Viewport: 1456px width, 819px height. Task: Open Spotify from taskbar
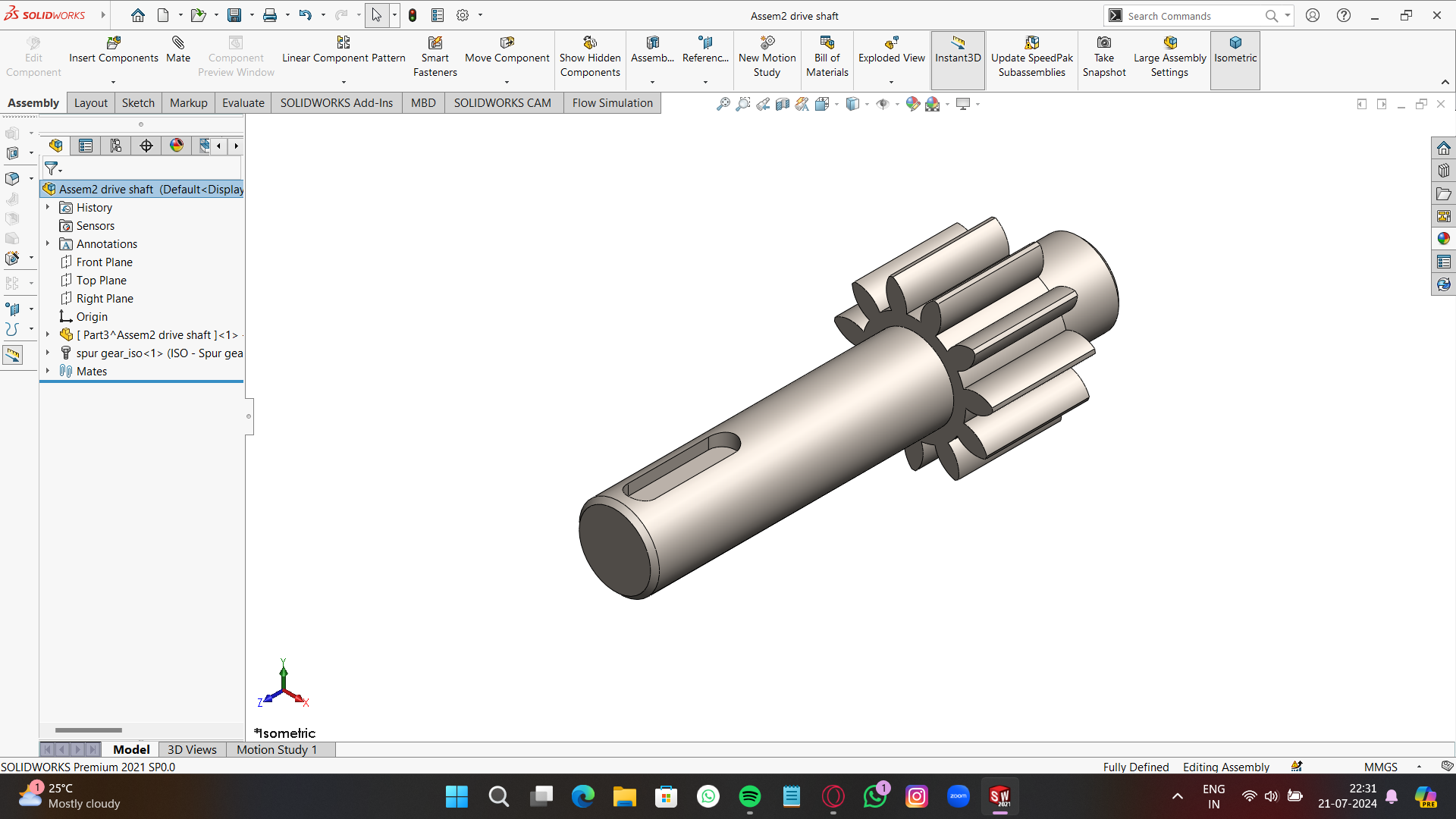(749, 796)
